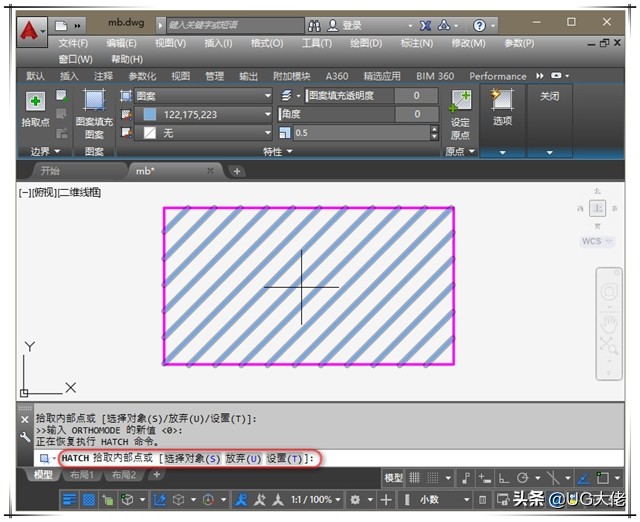Open the 选项 hatch options icon
The width and height of the screenshot is (640, 522).
[502, 102]
